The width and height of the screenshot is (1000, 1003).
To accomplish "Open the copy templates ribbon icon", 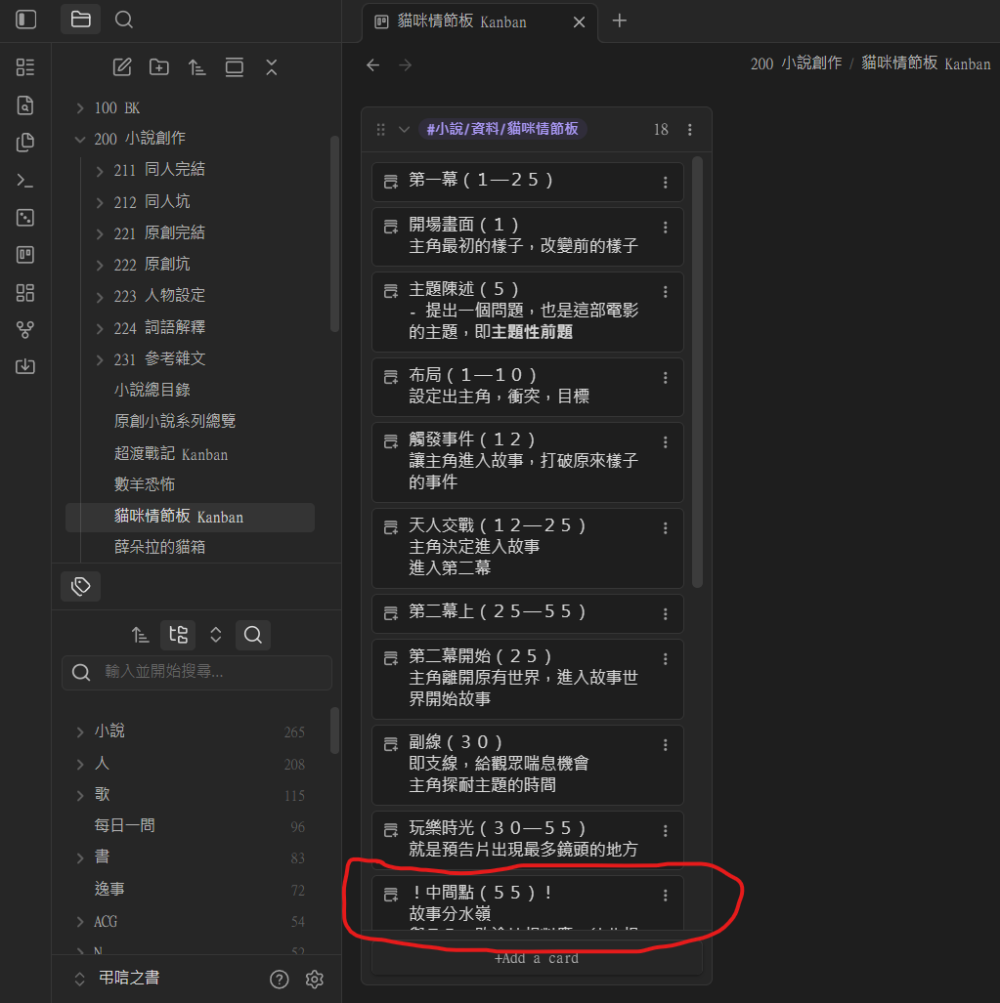I will pos(25,143).
